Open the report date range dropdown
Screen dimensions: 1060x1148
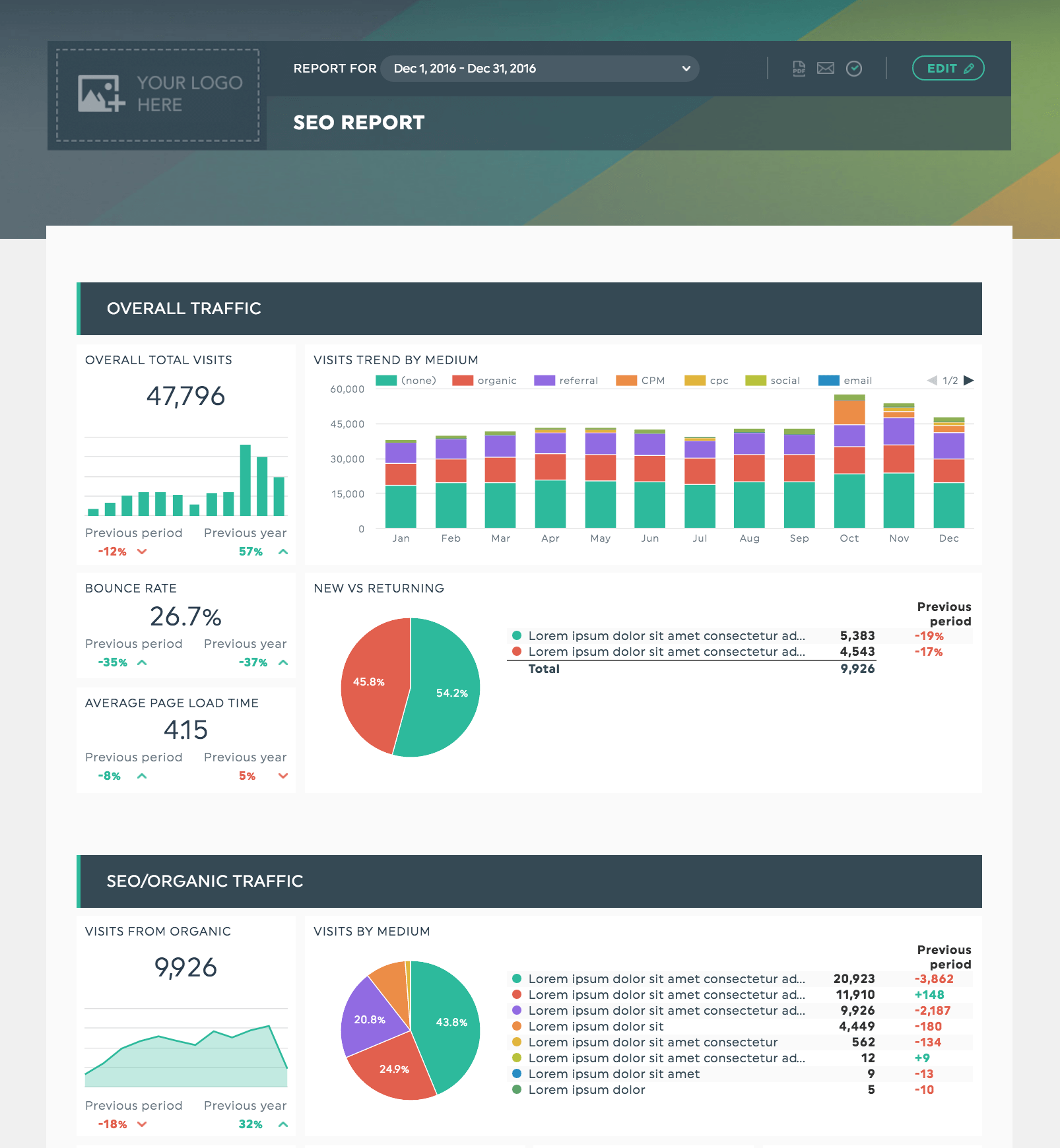pos(540,69)
